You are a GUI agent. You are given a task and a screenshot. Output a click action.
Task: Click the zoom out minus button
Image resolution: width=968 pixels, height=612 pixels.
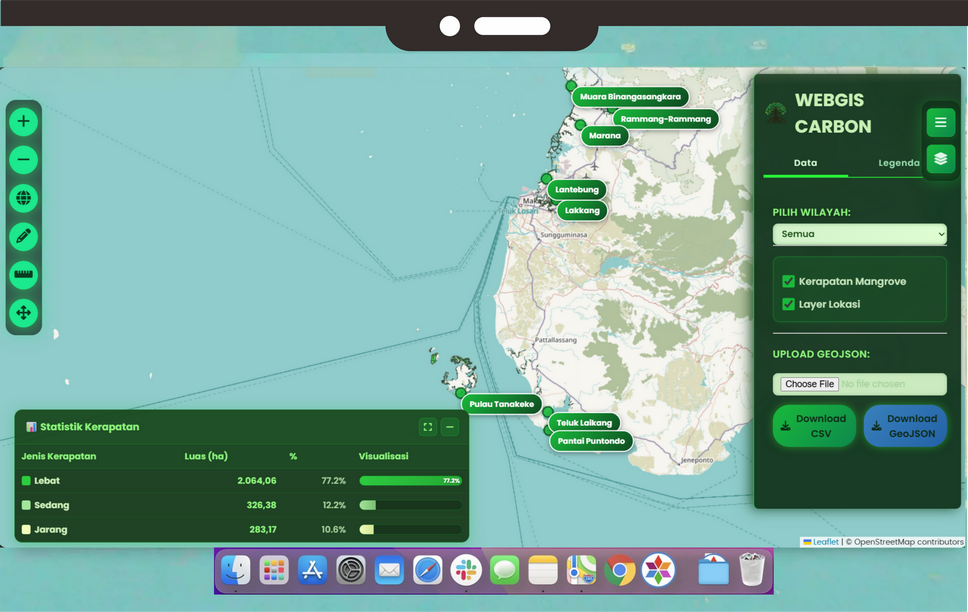coord(24,160)
